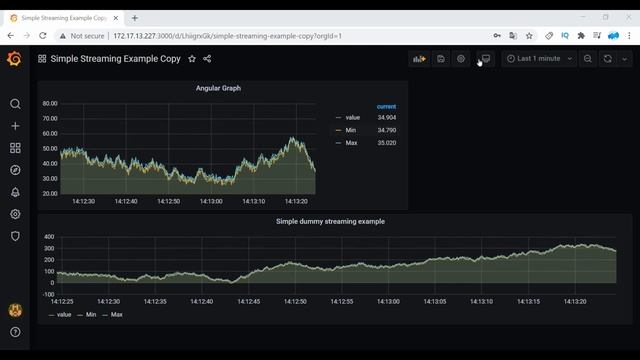Share the dashboard via share icon
Image resolution: width=640 pixels, height=360 pixels.
207,59
